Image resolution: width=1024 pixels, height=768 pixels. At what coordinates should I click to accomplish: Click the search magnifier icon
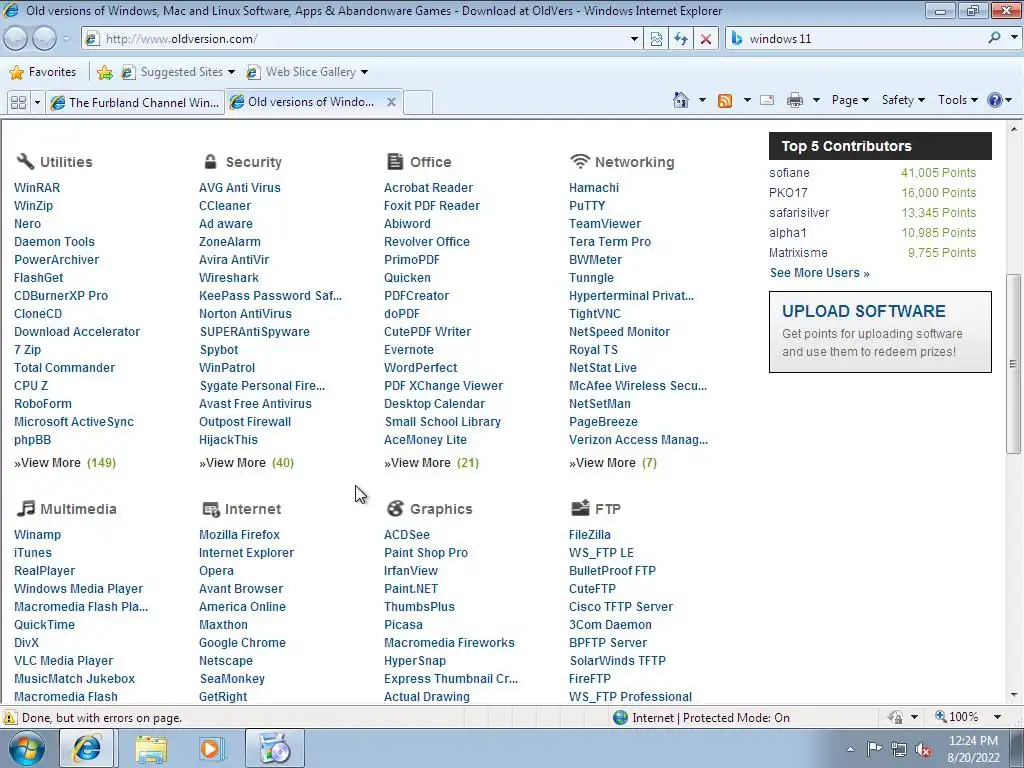click(994, 38)
